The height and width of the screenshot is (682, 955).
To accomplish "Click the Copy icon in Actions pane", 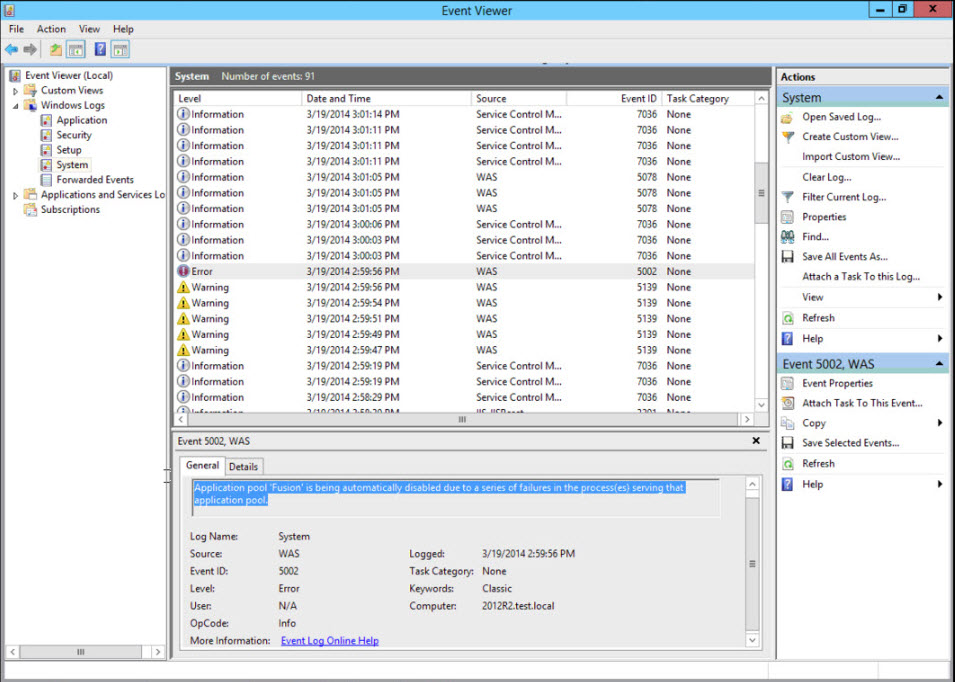I will pyautogui.click(x=788, y=423).
